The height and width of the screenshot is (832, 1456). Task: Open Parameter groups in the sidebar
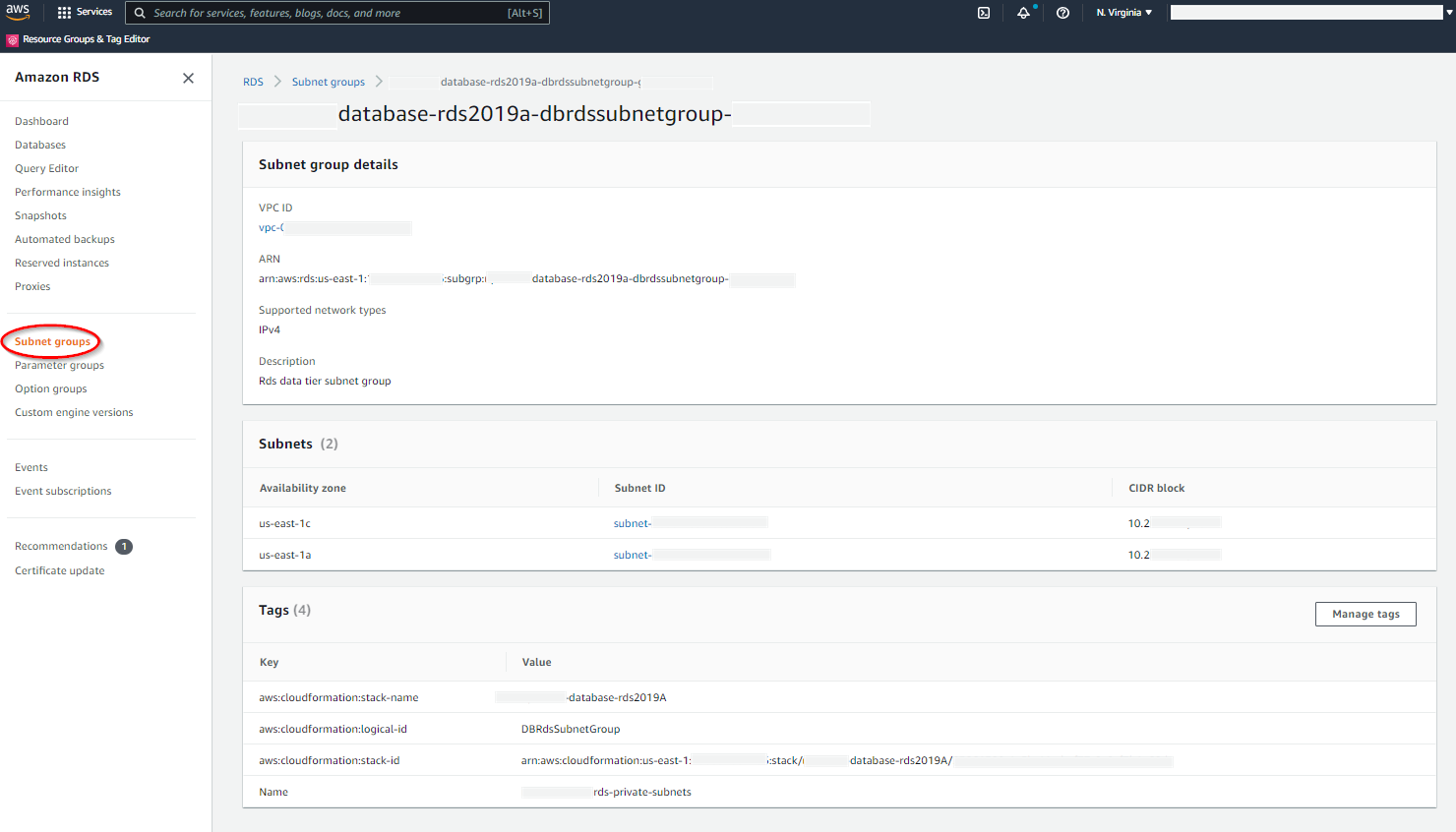(x=59, y=365)
